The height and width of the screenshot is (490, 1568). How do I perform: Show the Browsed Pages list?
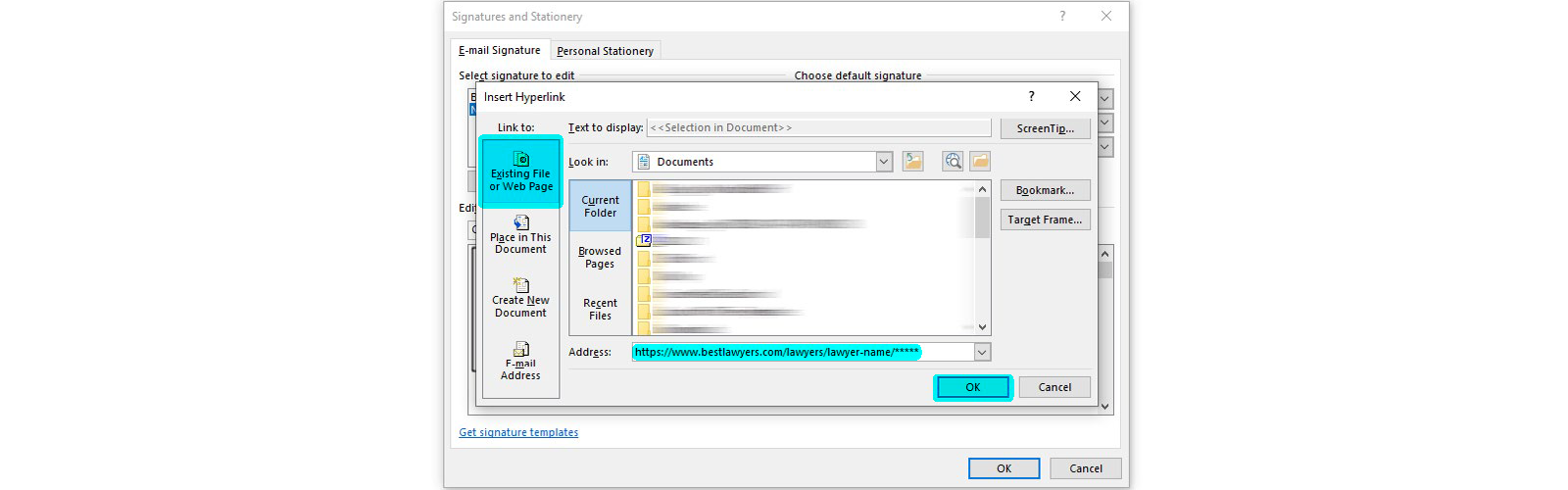[x=600, y=257]
